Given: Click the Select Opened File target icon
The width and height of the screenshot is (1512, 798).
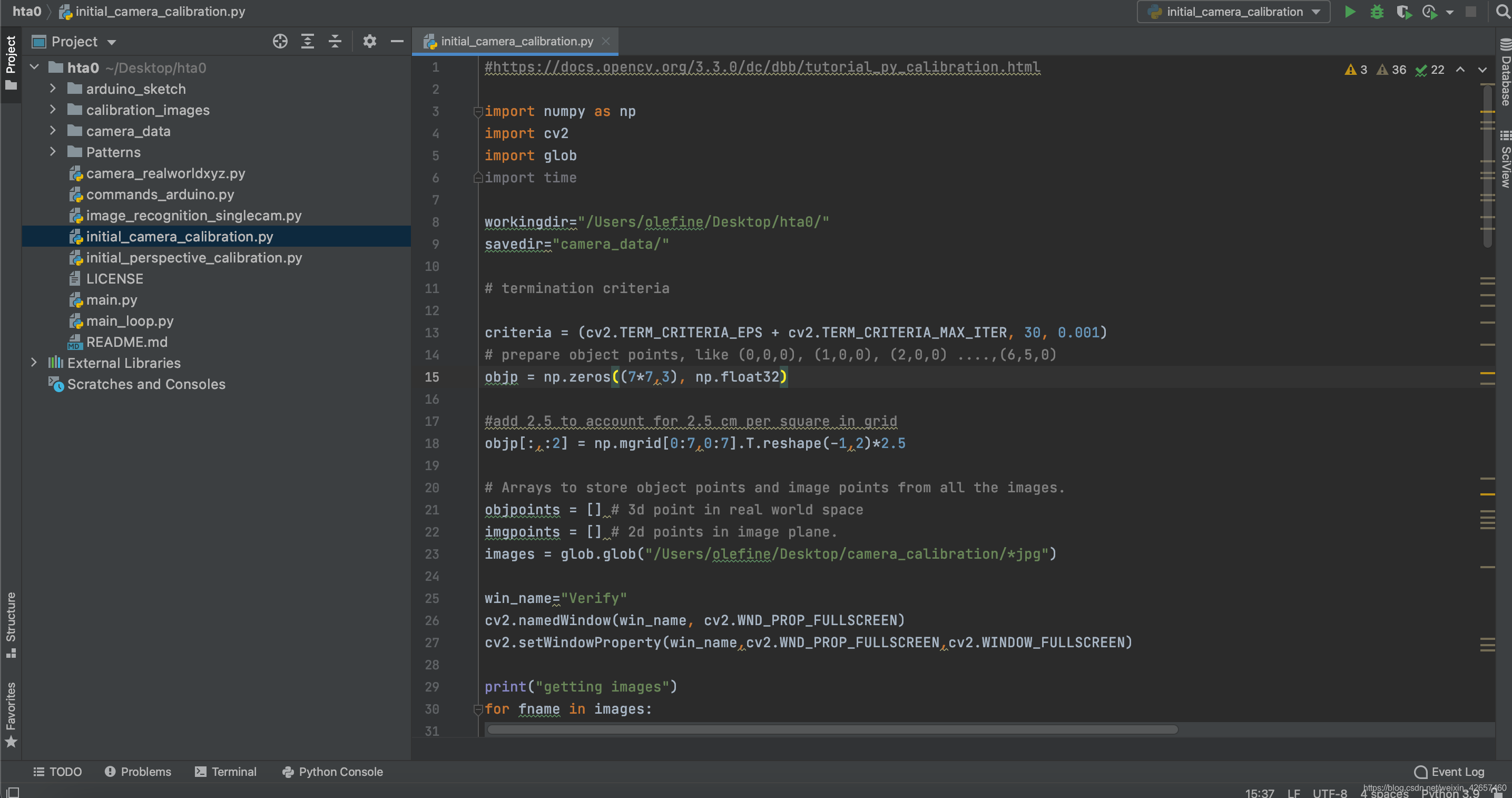Looking at the screenshot, I should [280, 41].
